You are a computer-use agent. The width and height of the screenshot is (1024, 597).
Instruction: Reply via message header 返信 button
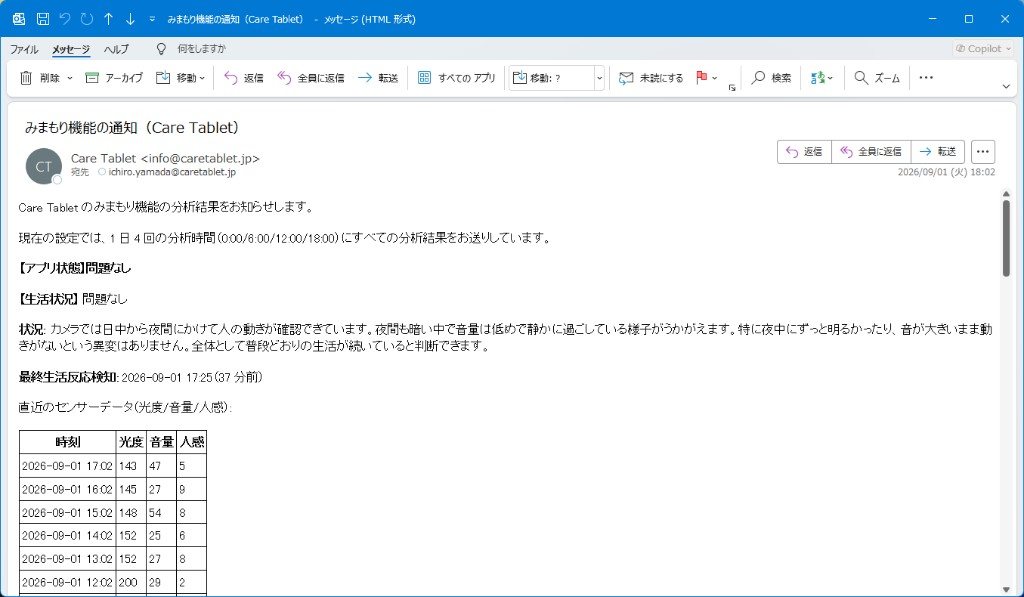(805, 152)
